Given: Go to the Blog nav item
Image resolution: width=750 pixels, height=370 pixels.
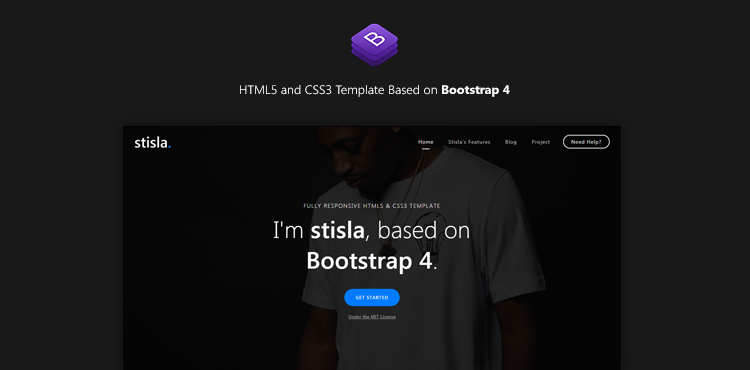Looking at the screenshot, I should (x=511, y=142).
